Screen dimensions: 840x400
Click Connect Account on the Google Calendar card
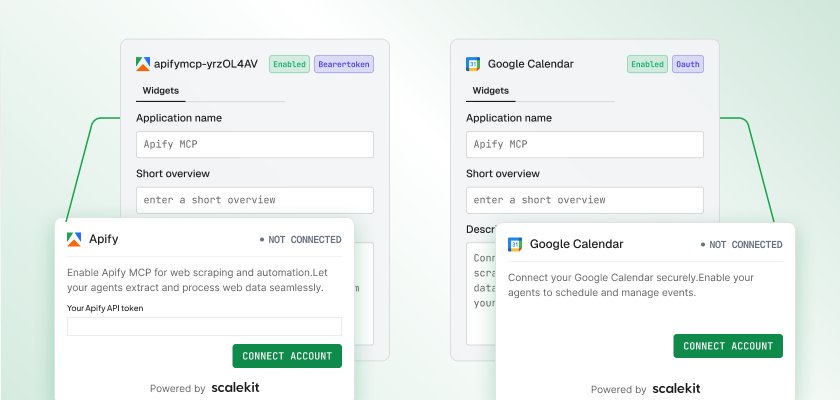pos(728,346)
